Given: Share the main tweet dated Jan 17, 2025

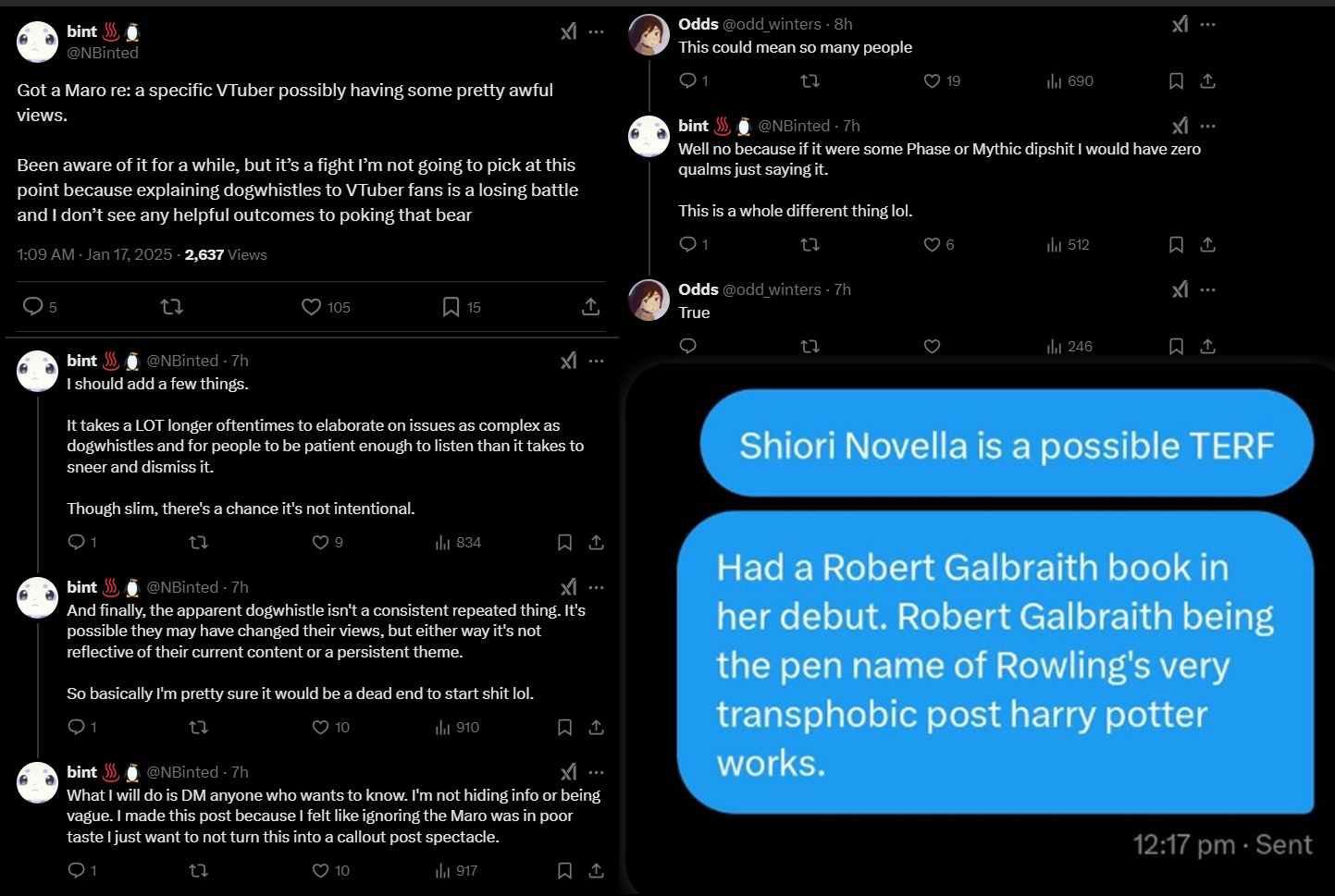Looking at the screenshot, I should click(x=590, y=307).
